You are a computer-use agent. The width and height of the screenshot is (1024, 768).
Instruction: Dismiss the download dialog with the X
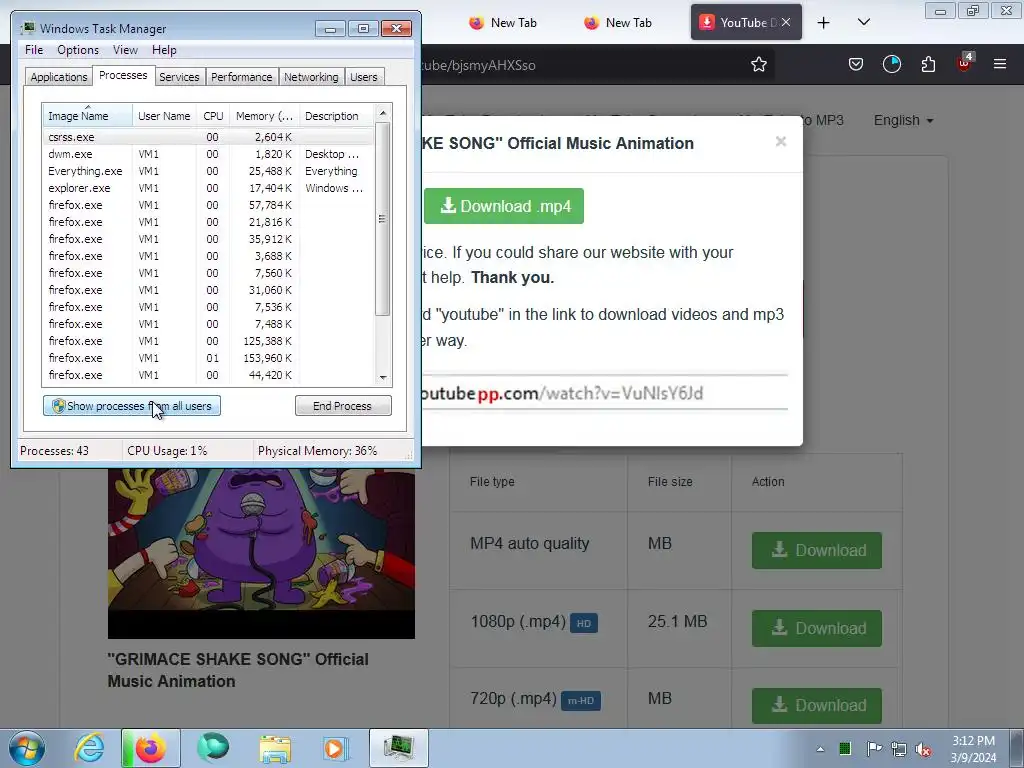pos(780,142)
